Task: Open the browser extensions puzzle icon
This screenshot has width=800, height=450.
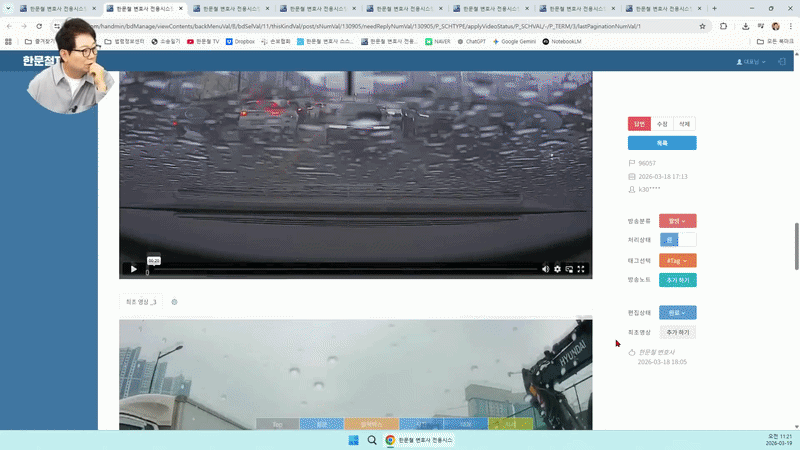Action: coord(723,26)
